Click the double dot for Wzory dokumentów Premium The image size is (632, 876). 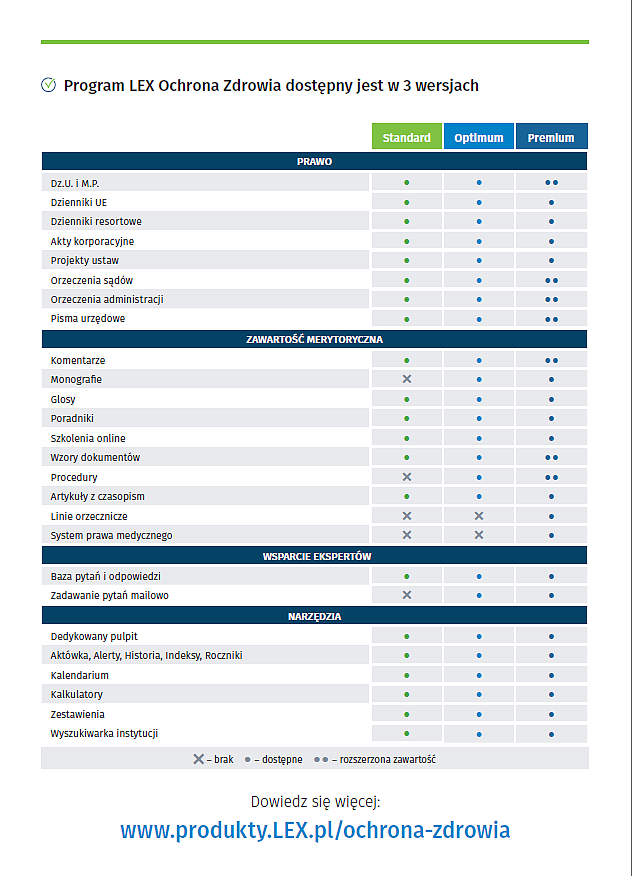point(552,458)
